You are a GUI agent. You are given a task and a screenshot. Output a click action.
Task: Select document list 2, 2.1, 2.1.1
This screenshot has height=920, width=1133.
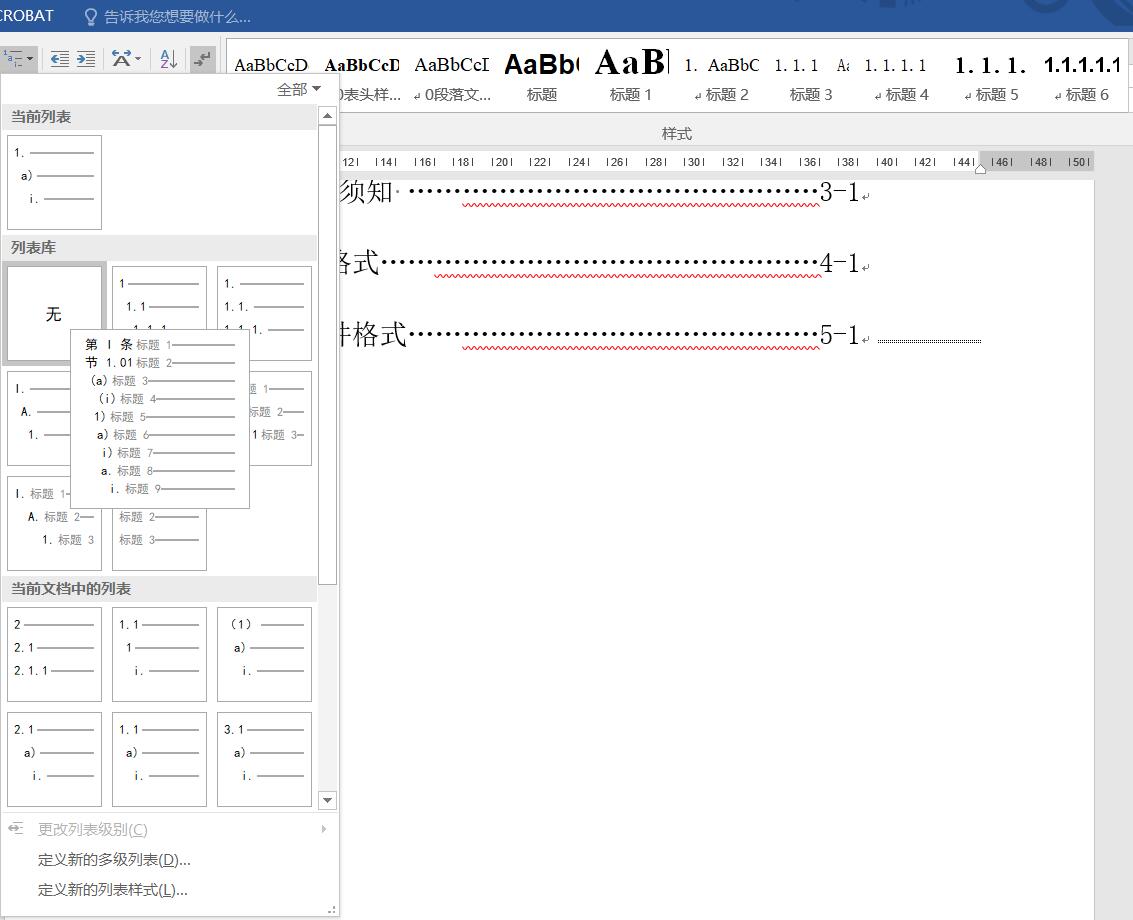click(54, 654)
